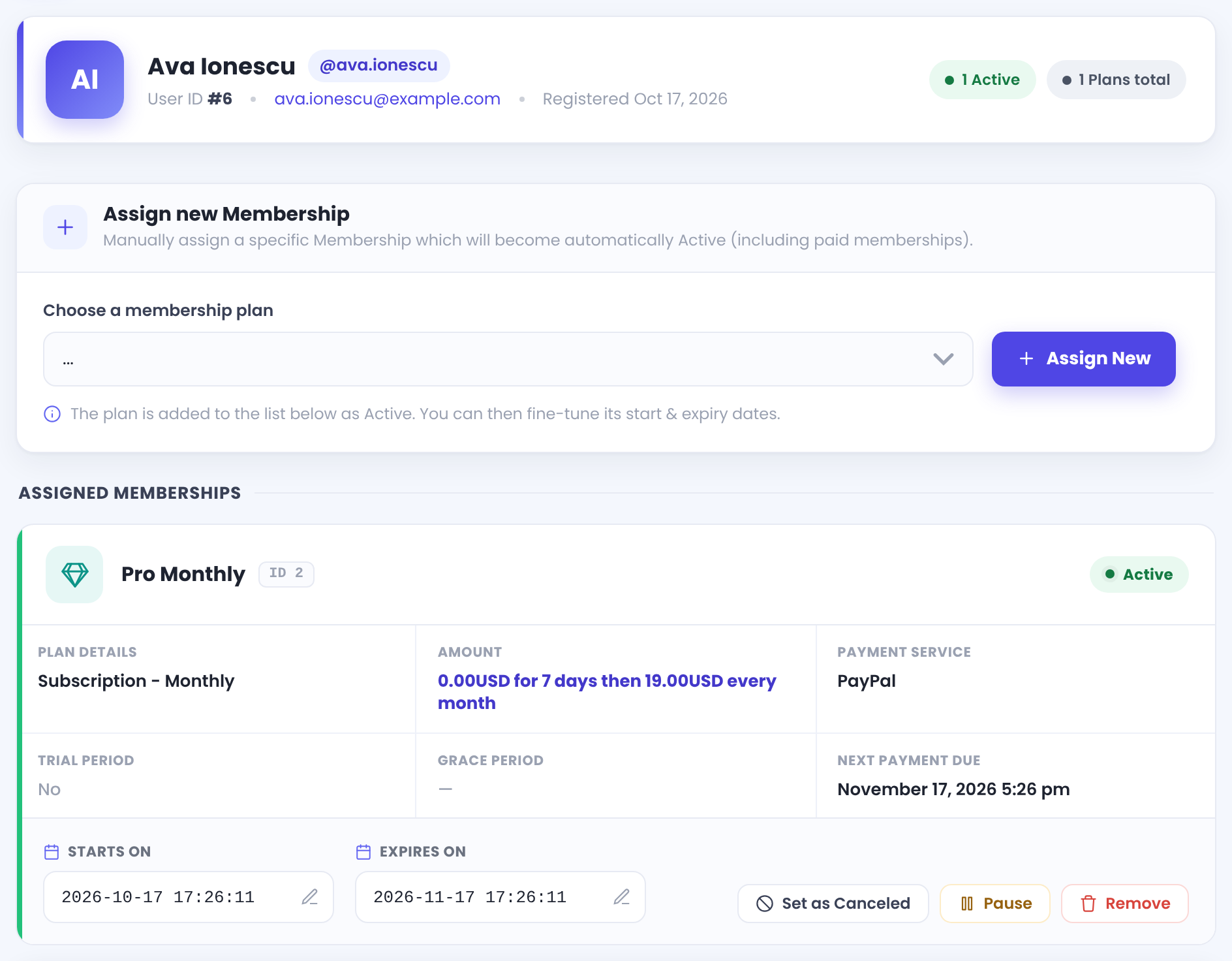
Task: Click the AI avatar of Ava Ionescu
Action: pyautogui.click(x=85, y=80)
